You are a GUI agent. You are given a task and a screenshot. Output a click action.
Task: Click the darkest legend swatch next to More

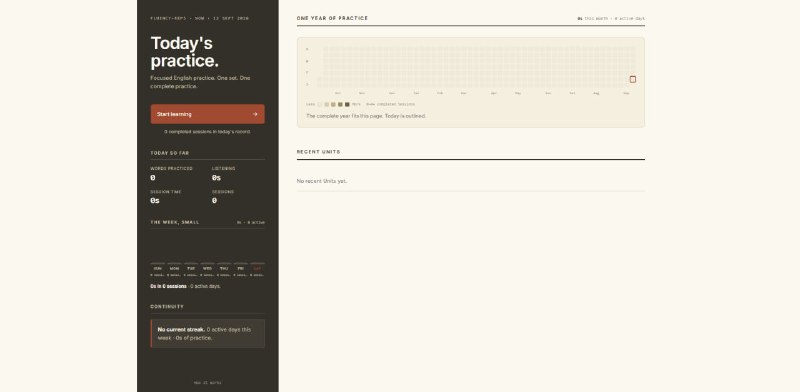click(x=347, y=104)
